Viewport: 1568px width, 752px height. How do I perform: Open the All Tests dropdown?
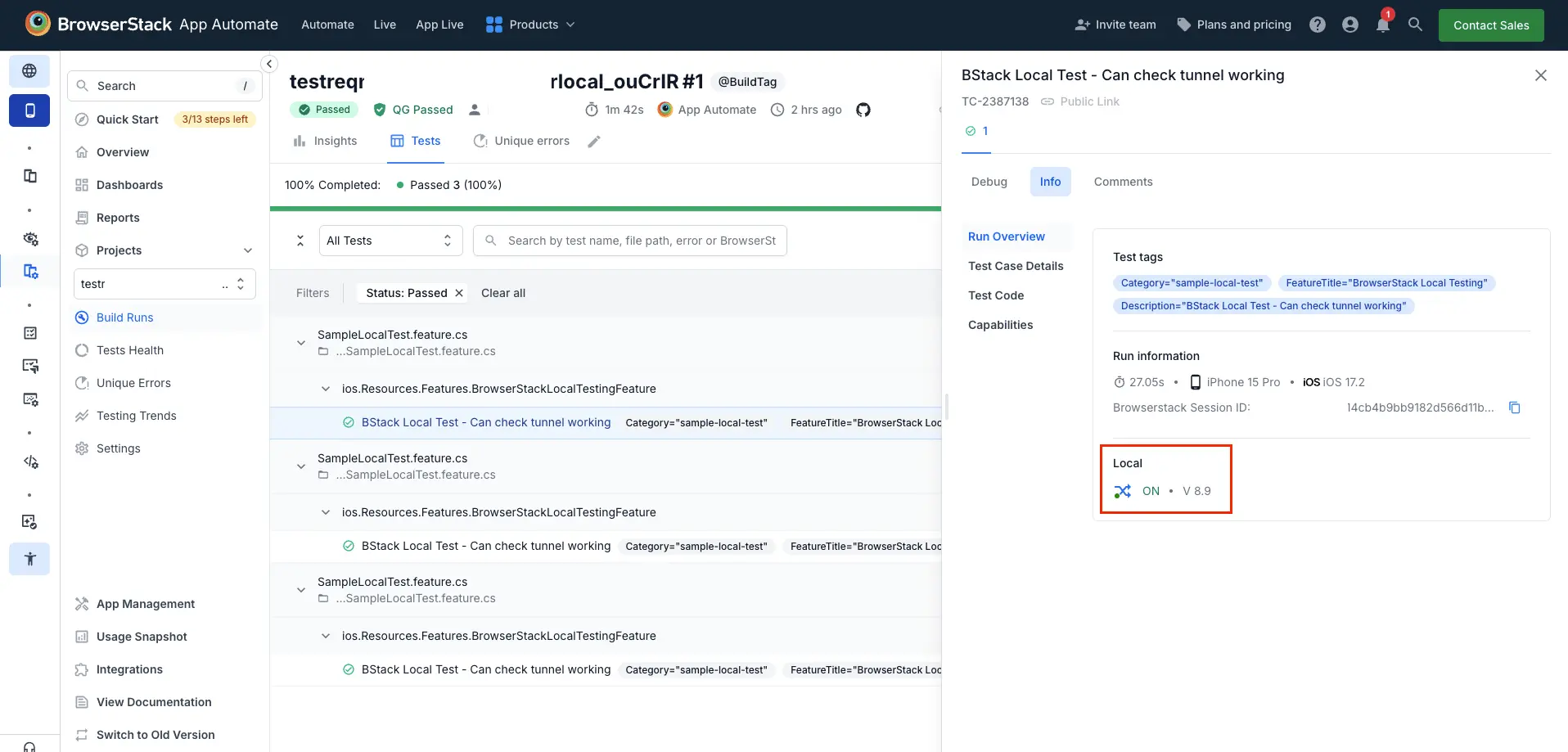[390, 240]
